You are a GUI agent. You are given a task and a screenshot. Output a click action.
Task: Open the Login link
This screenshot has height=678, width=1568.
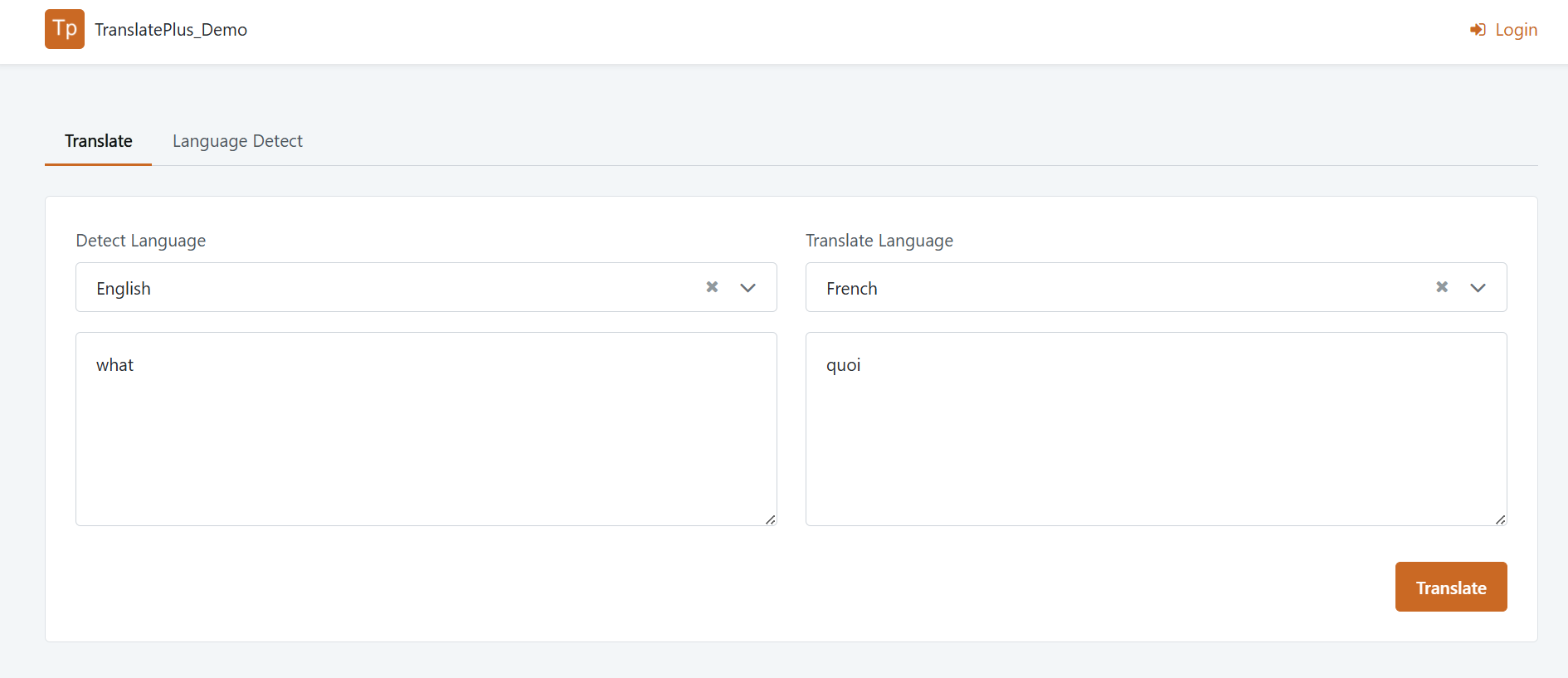[1504, 30]
